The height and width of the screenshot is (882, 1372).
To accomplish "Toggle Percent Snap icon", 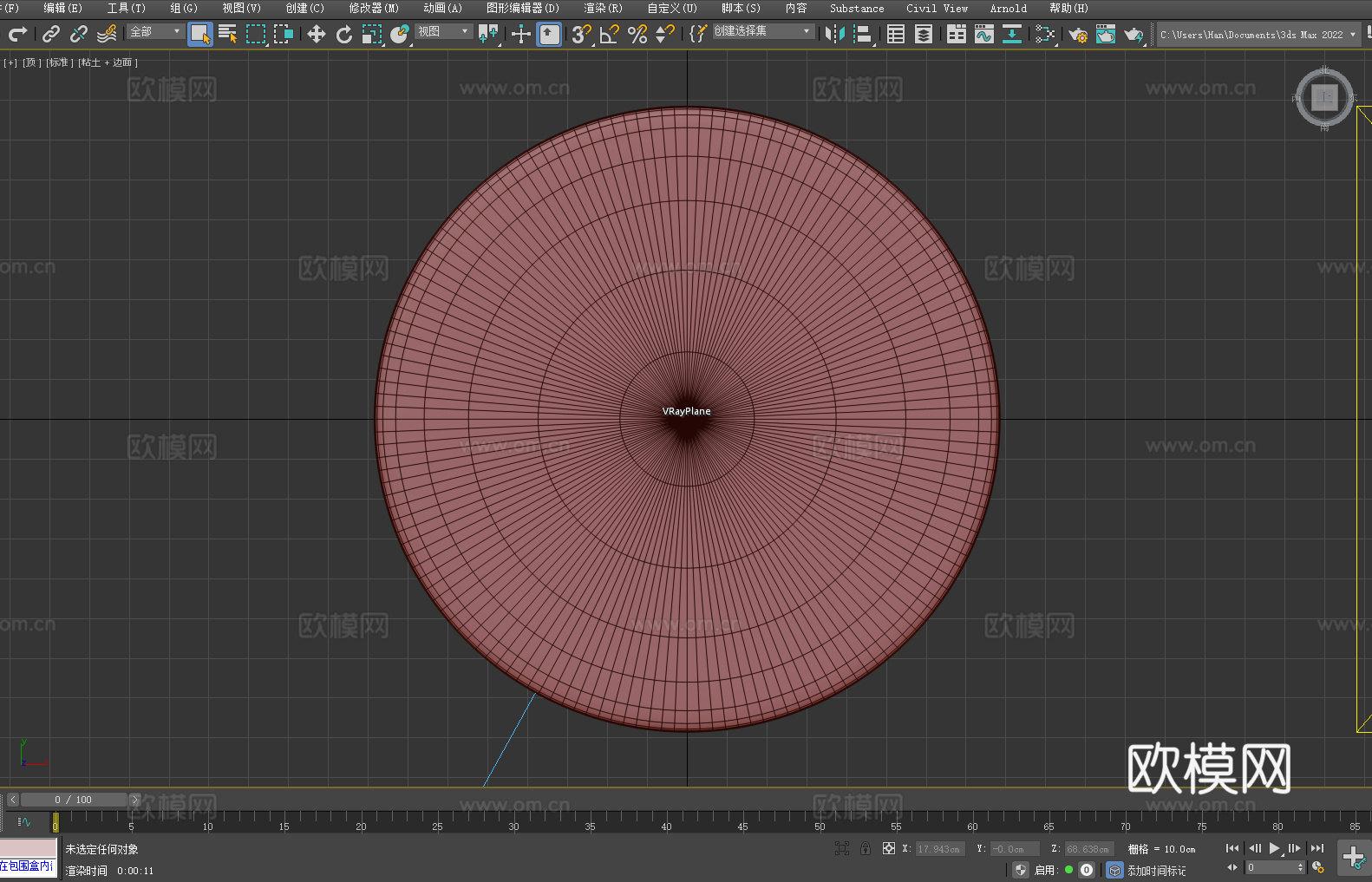I will (x=637, y=34).
